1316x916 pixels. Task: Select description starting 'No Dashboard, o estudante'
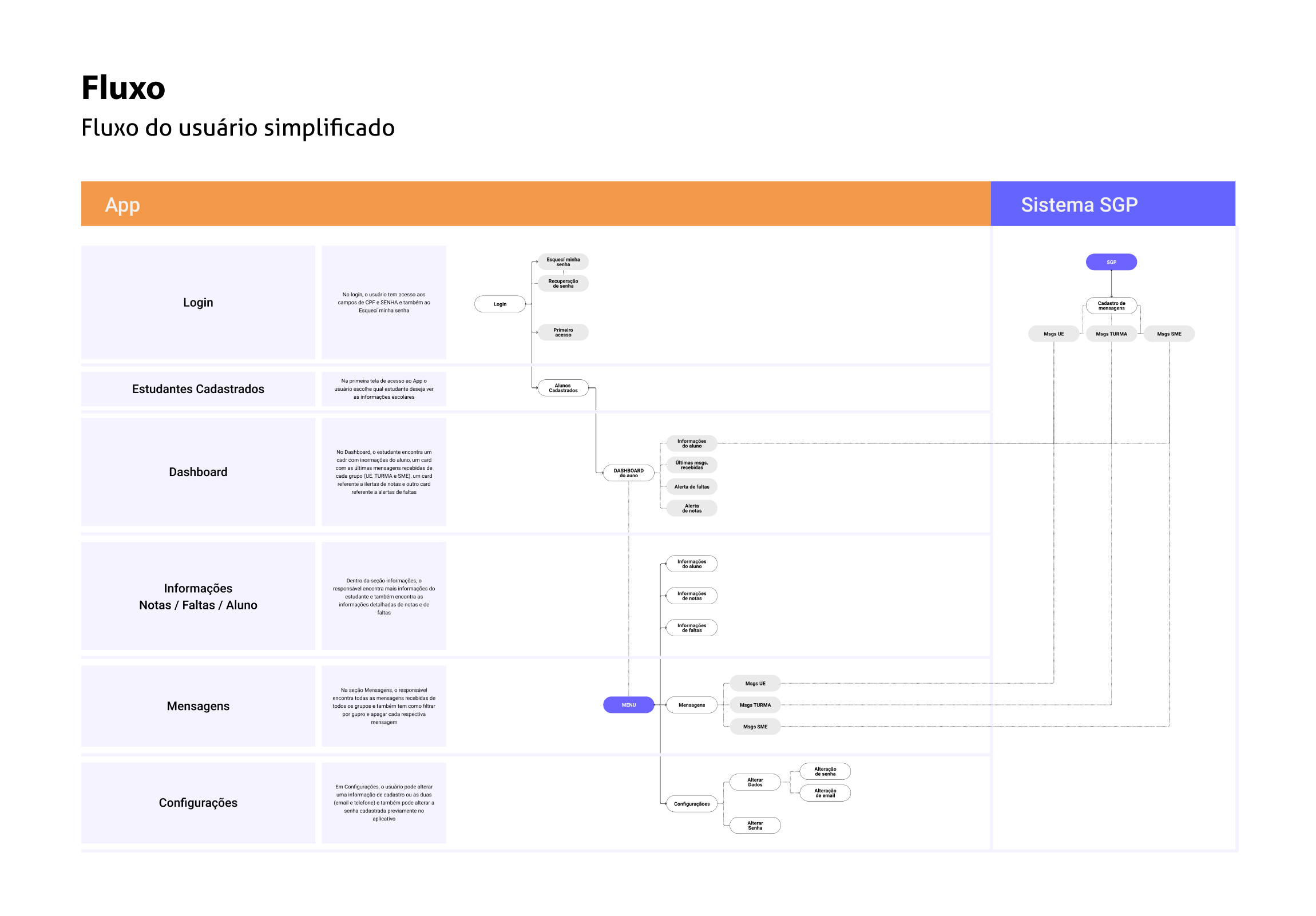[384, 473]
